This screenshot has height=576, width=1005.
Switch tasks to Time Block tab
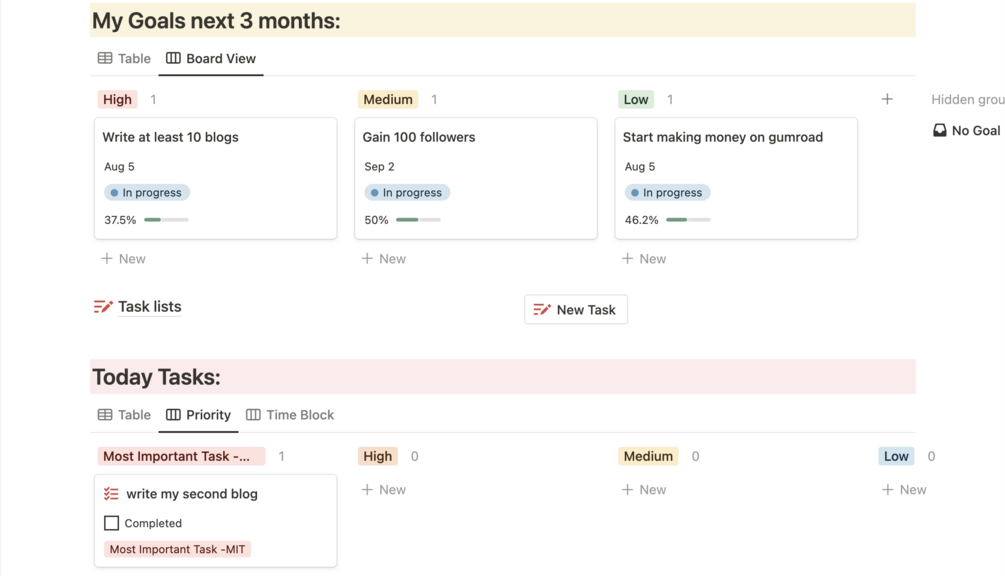click(290, 415)
